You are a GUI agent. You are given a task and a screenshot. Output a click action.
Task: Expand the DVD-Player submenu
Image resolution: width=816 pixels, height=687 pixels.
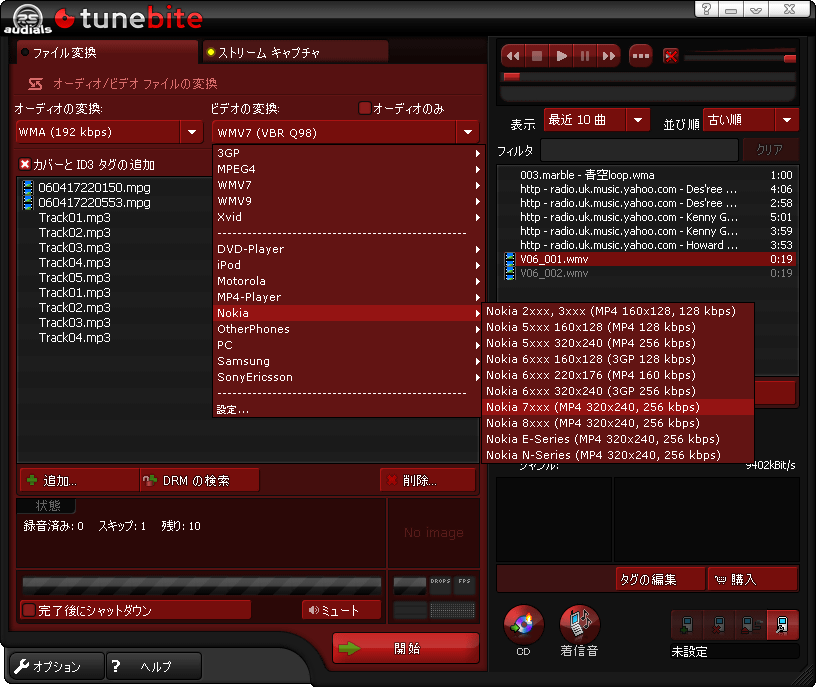[x=348, y=249]
